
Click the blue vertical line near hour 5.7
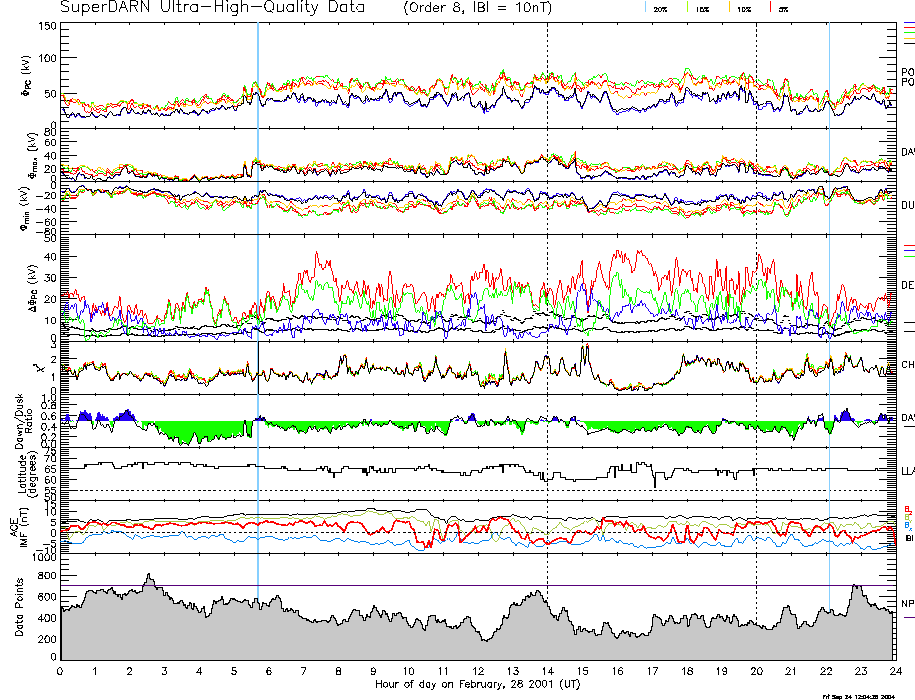(x=258, y=300)
